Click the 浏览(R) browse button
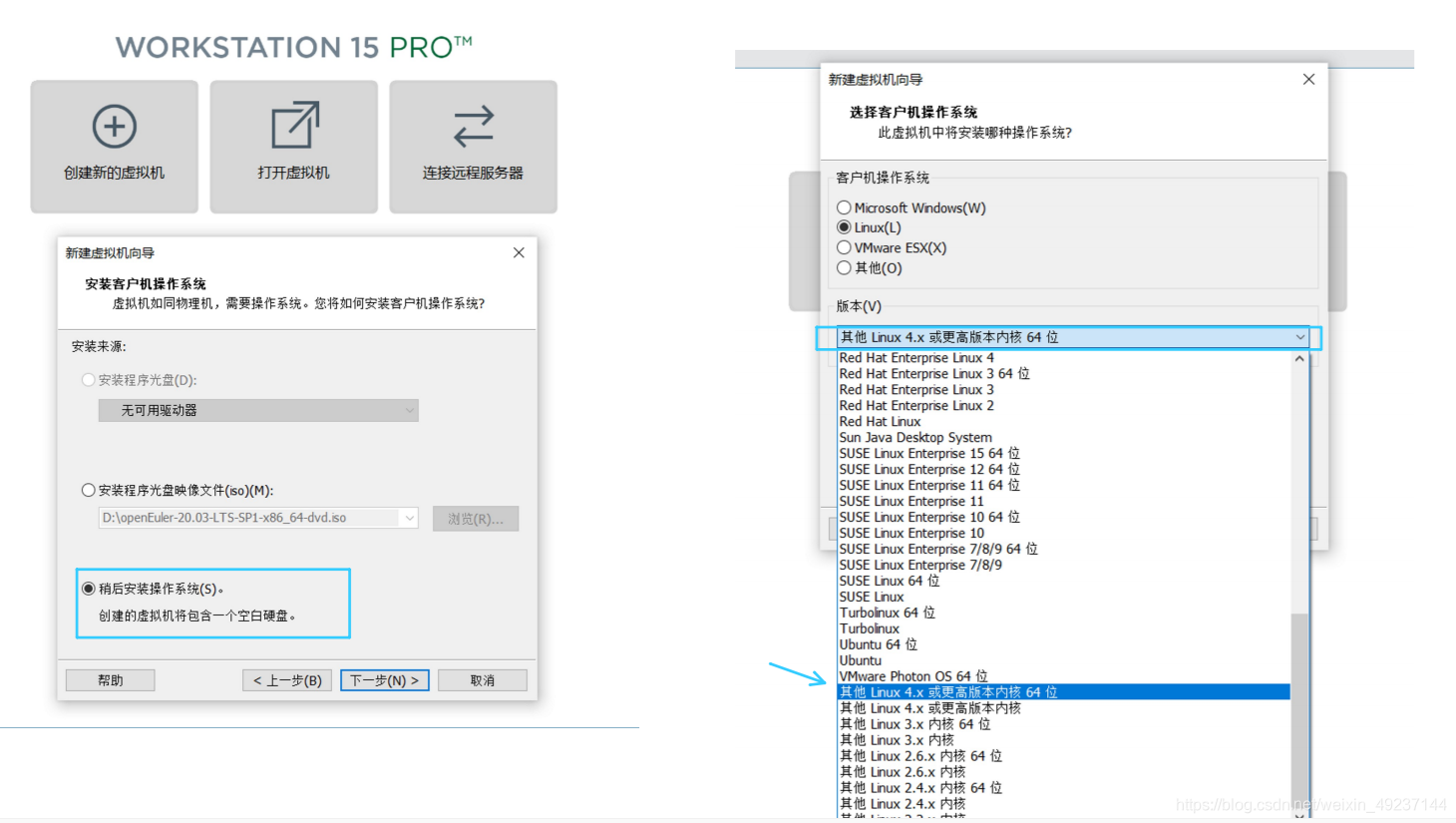 [x=476, y=519]
